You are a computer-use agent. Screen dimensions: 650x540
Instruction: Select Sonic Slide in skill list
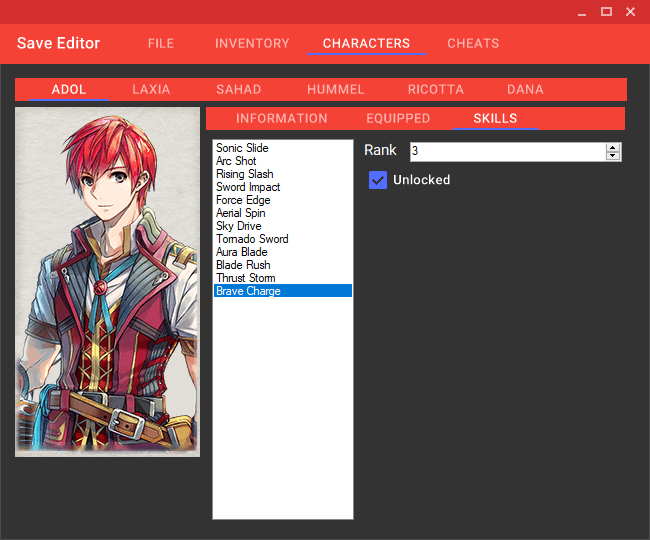(283, 148)
